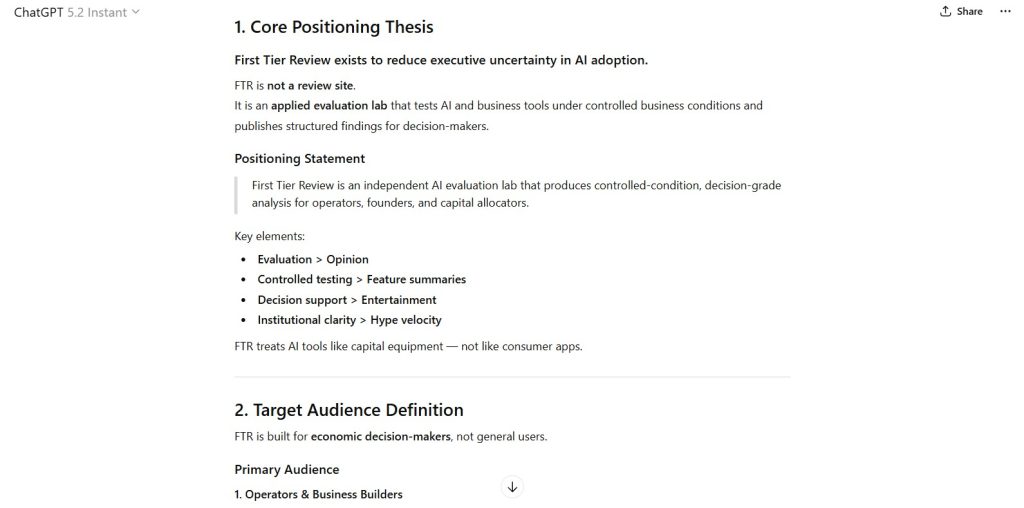The width and height of the screenshot is (1024, 508).
Task: Click the Share button
Action: point(961,12)
